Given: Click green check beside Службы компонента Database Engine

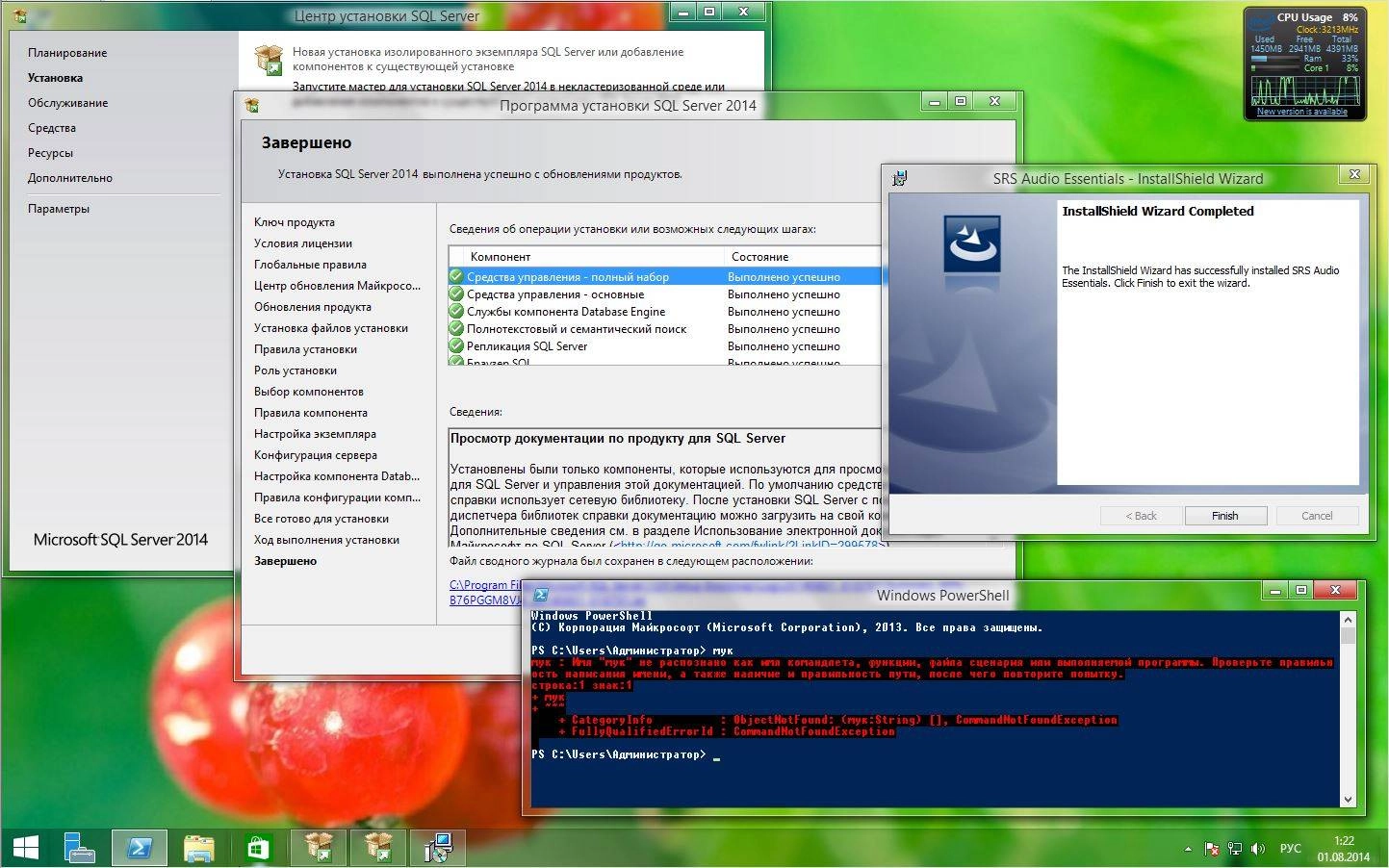Looking at the screenshot, I should point(456,311).
